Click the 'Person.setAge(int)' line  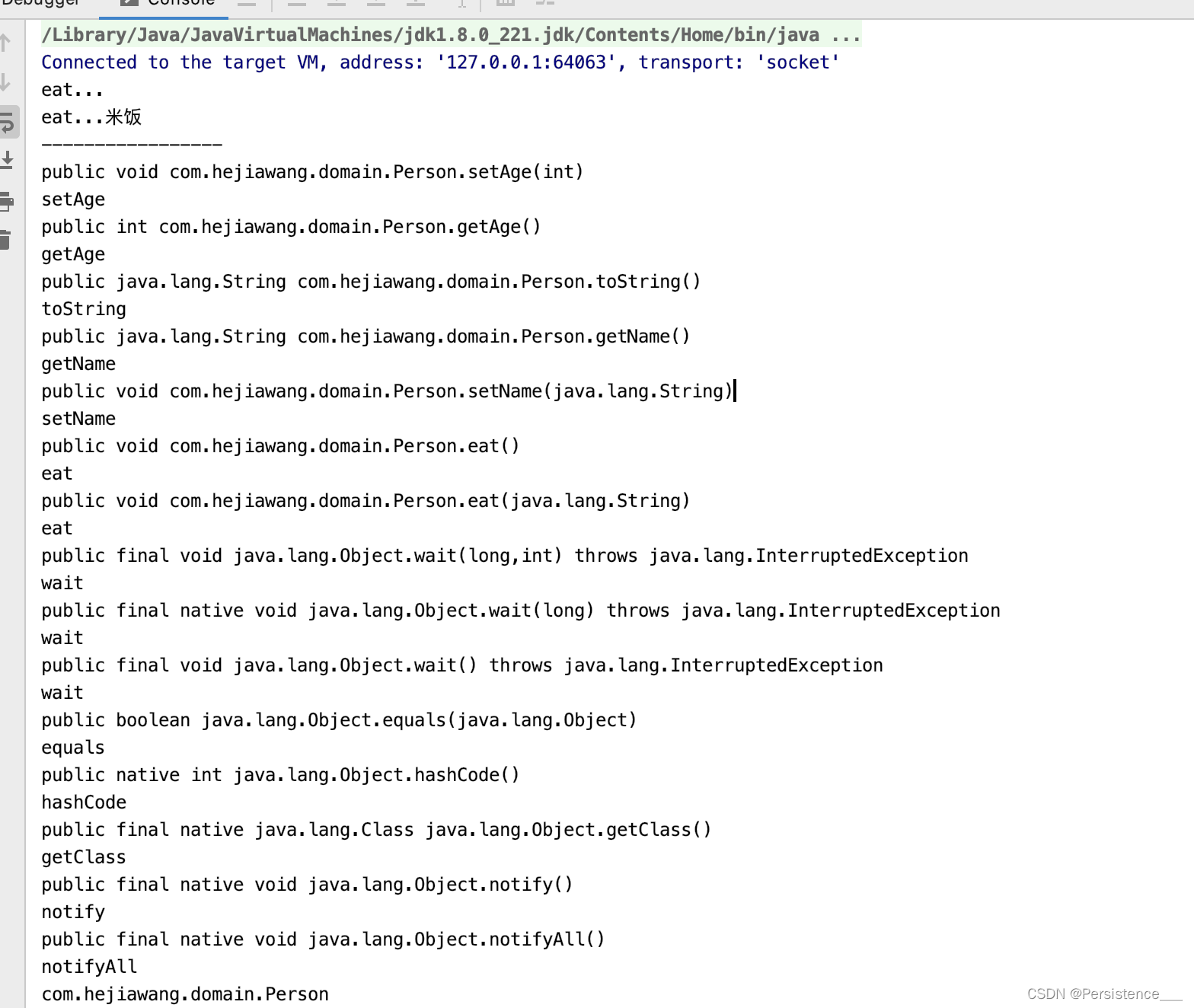click(x=312, y=172)
